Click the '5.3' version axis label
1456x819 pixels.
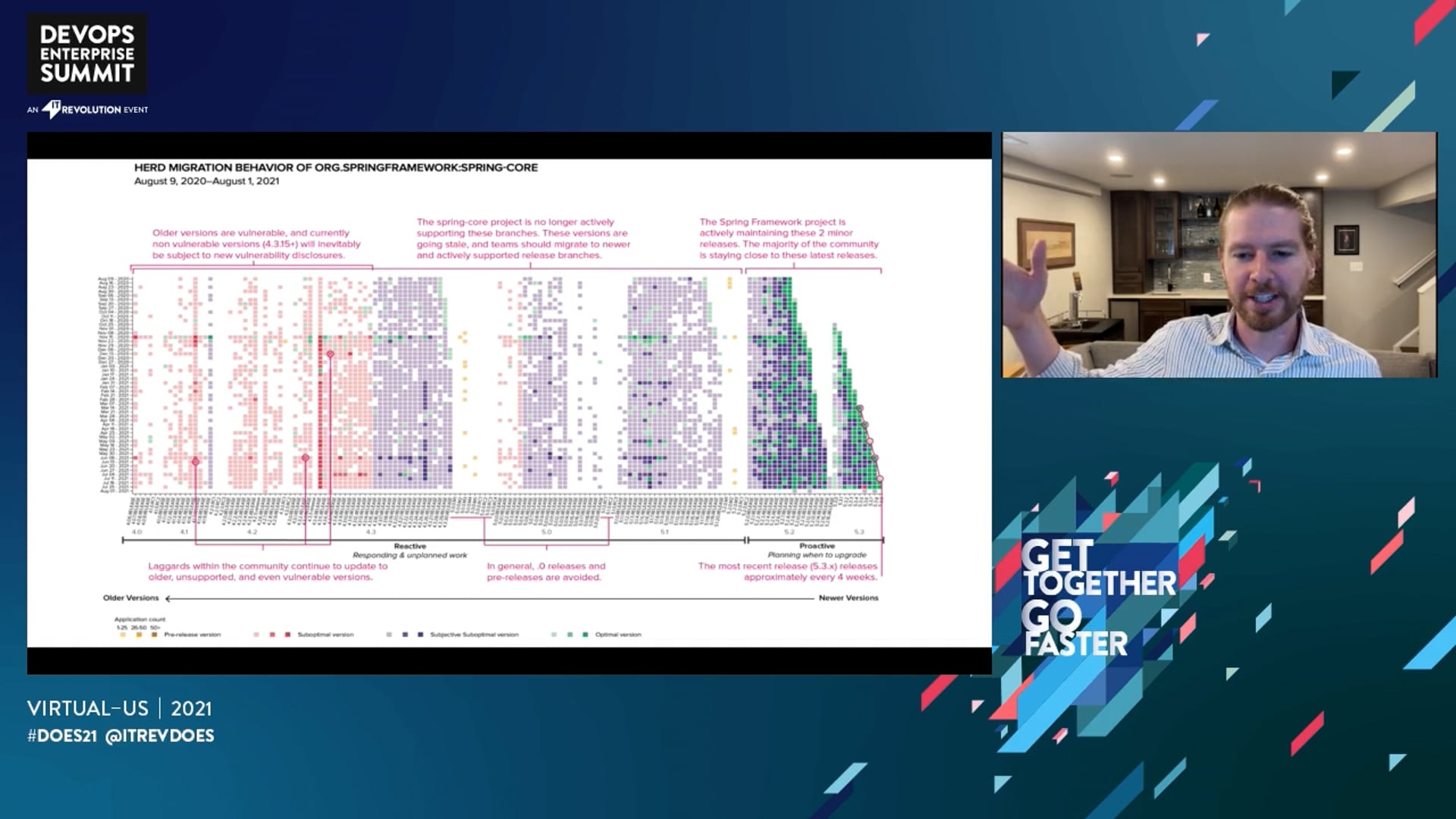859,532
